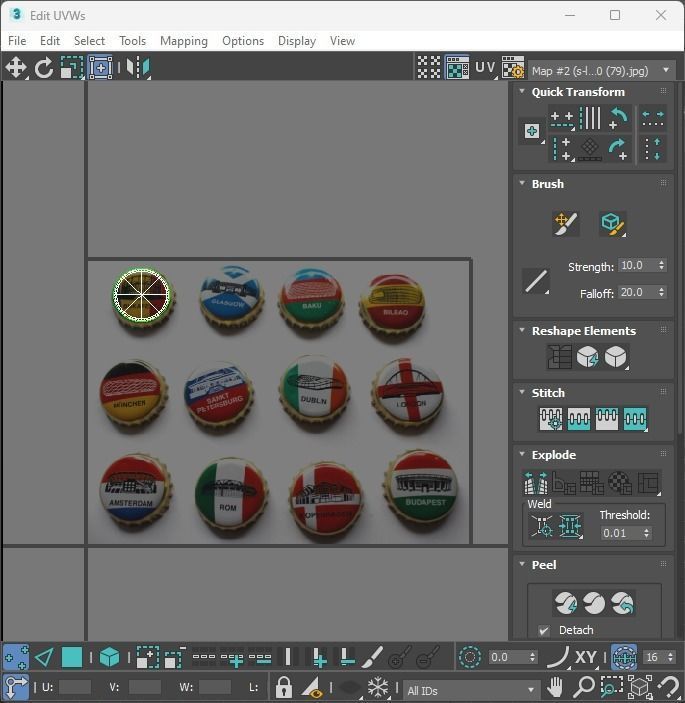The height and width of the screenshot is (703, 685).
Task: Click the checker pattern display icon
Action: point(429,68)
